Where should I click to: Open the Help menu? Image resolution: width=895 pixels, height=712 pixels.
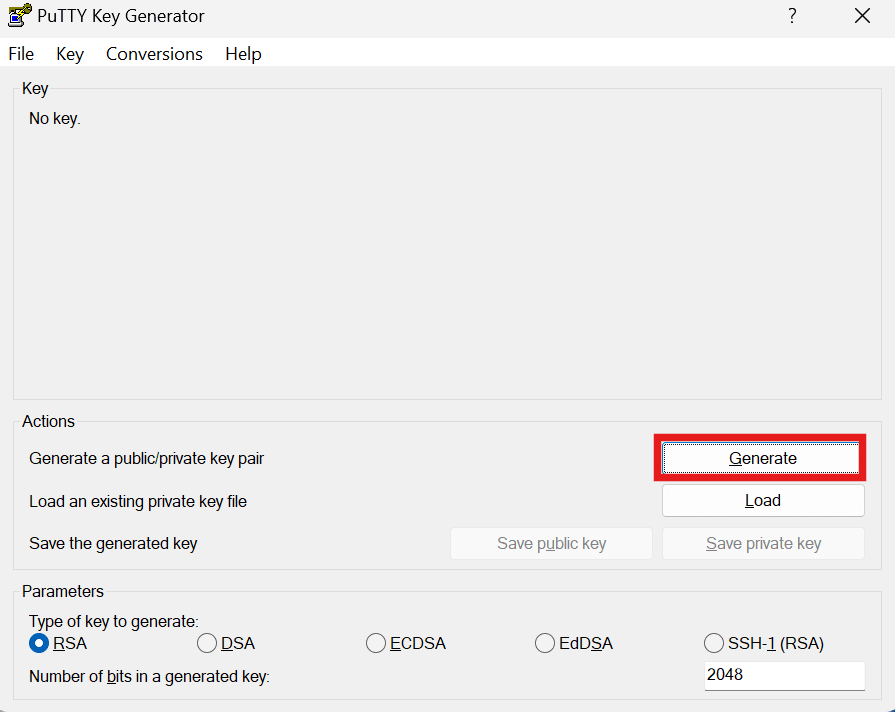(243, 54)
